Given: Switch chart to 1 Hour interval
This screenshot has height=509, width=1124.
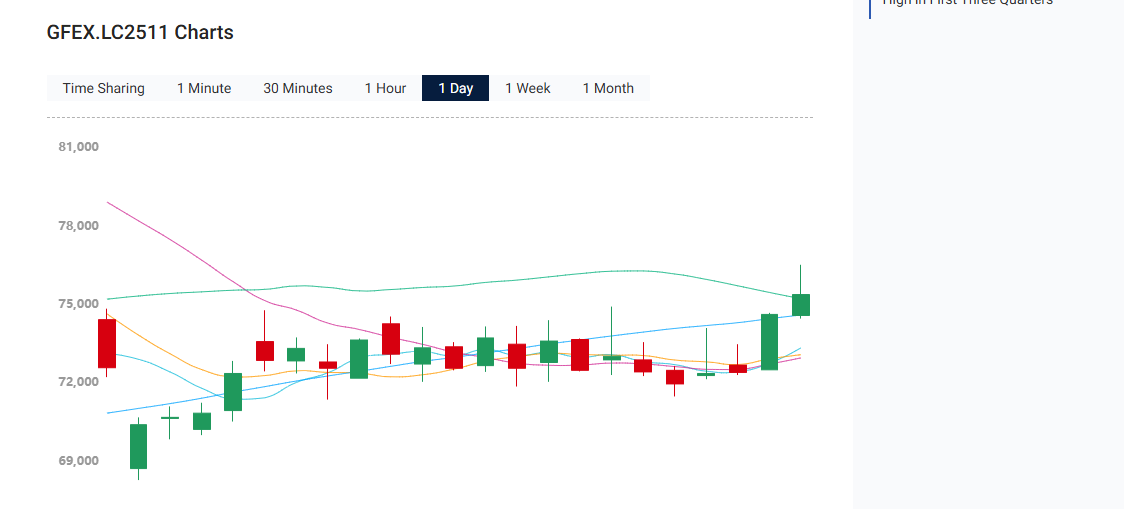Looking at the screenshot, I should point(385,88).
